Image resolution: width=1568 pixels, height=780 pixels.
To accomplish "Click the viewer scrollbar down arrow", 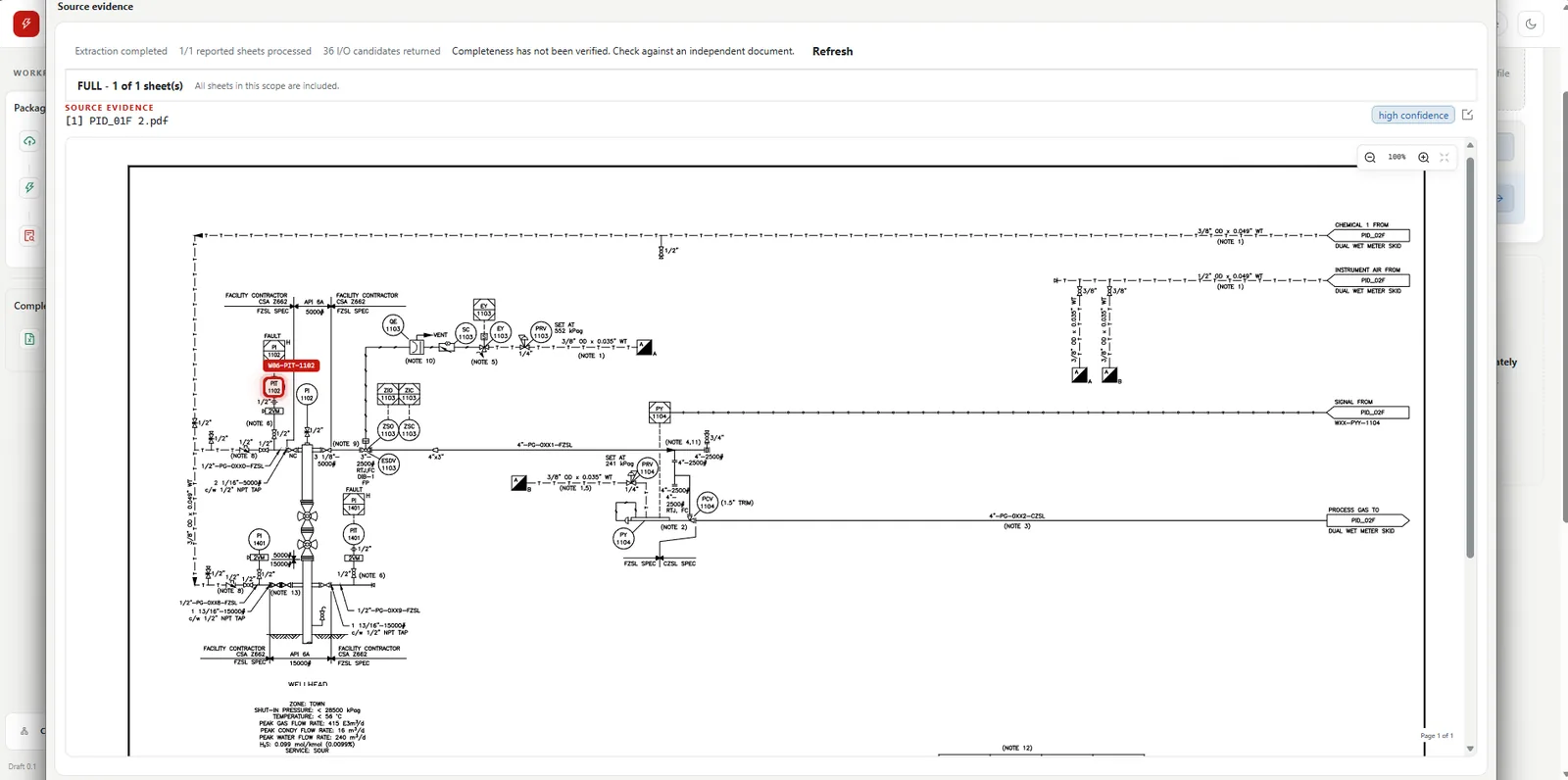I will (x=1470, y=749).
